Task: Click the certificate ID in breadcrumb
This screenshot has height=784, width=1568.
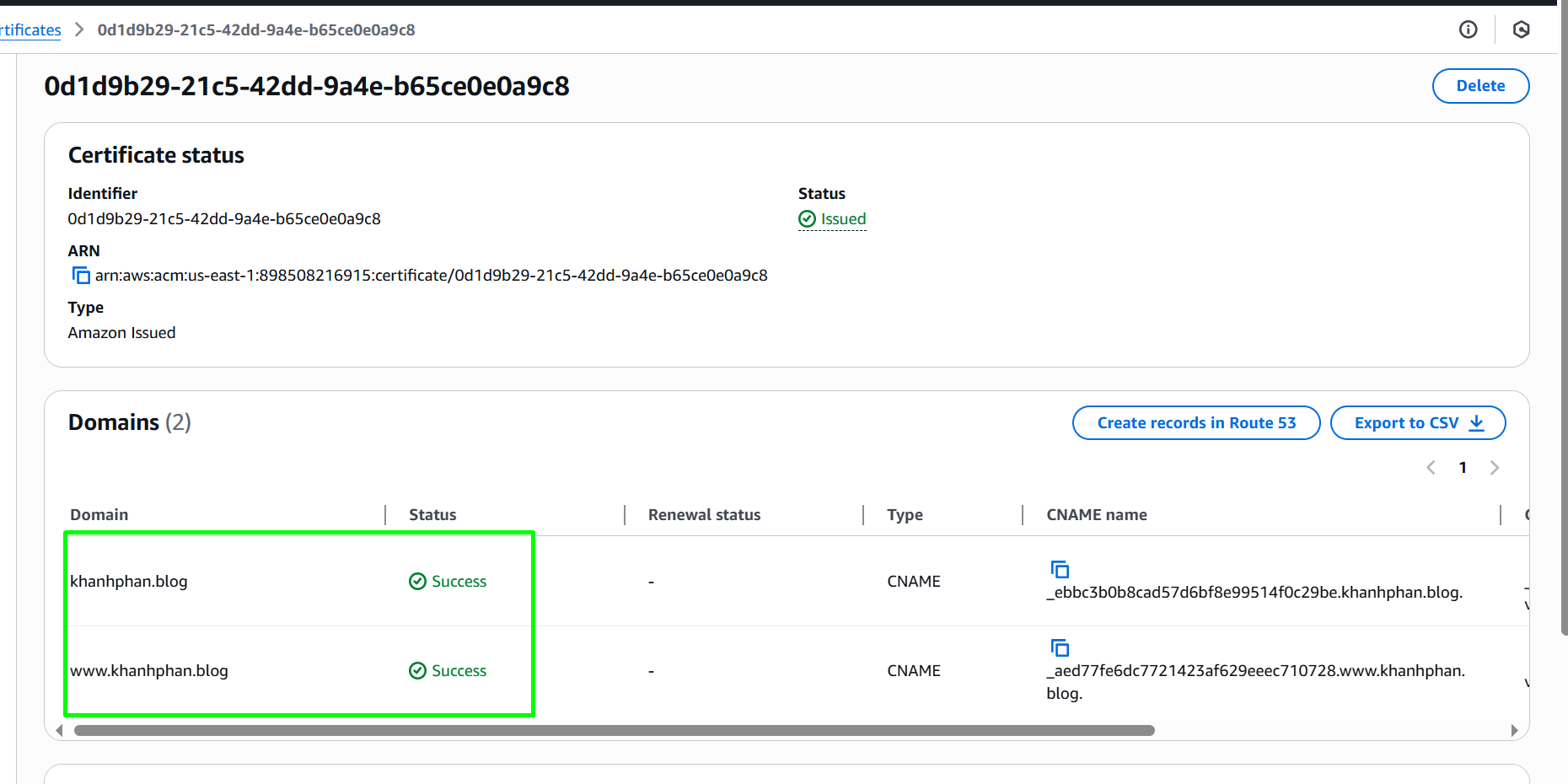Action: (x=256, y=30)
